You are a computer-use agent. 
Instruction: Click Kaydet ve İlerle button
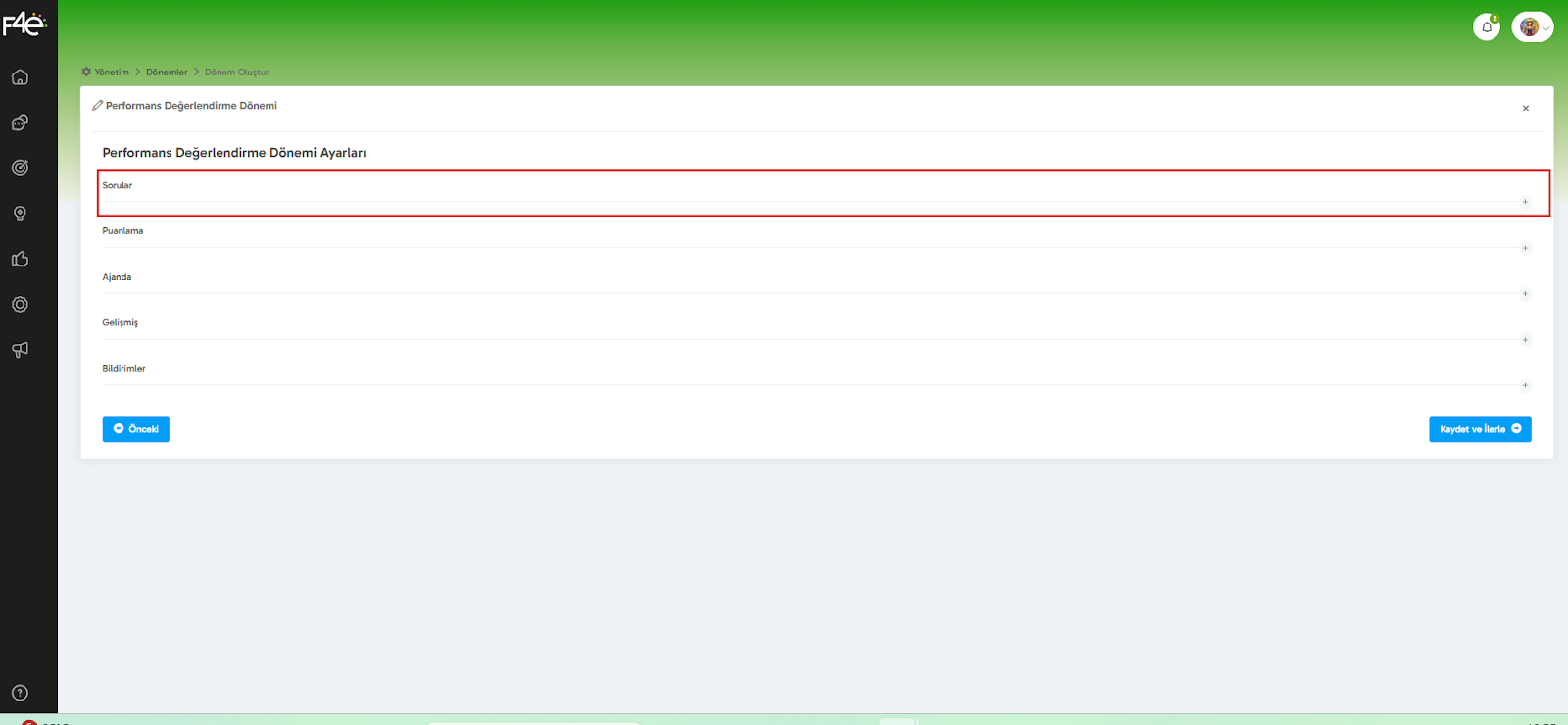pyautogui.click(x=1480, y=429)
